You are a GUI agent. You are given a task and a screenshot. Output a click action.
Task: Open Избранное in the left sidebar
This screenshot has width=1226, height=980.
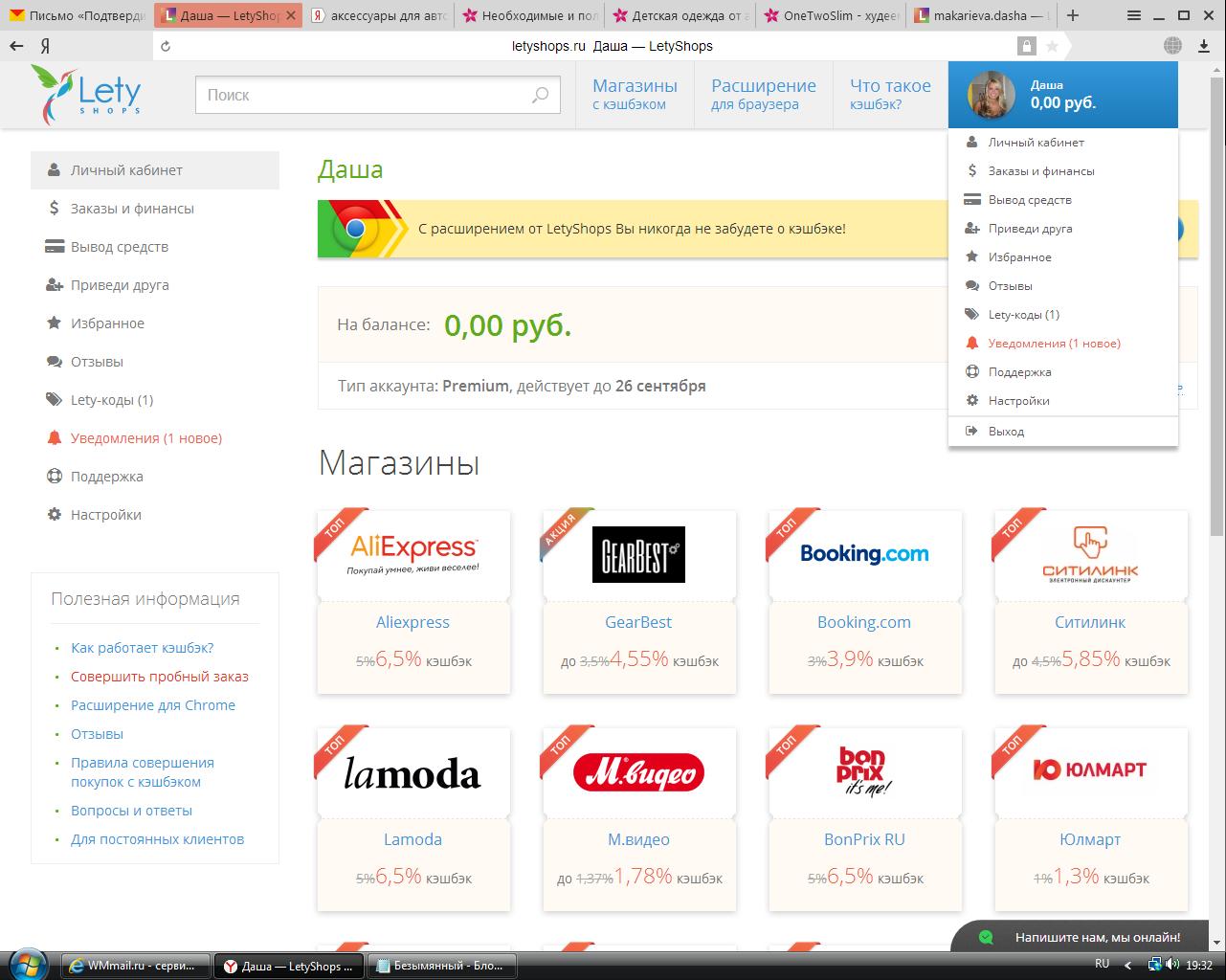155,323
